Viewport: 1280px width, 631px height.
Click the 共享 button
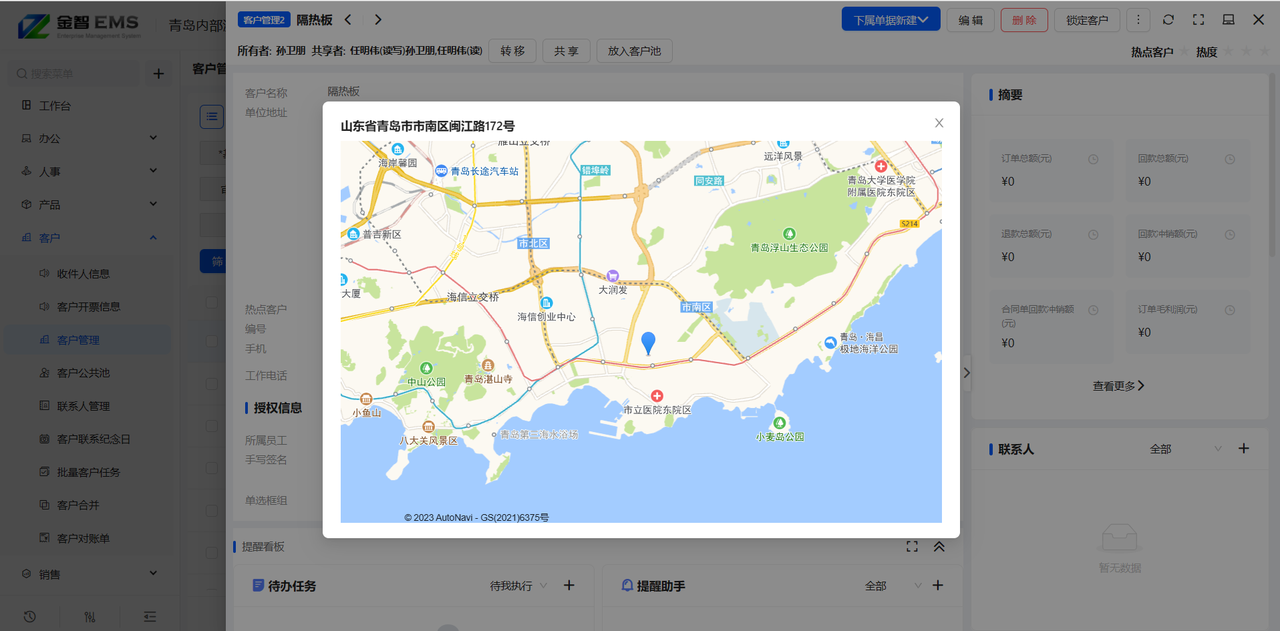pos(566,51)
